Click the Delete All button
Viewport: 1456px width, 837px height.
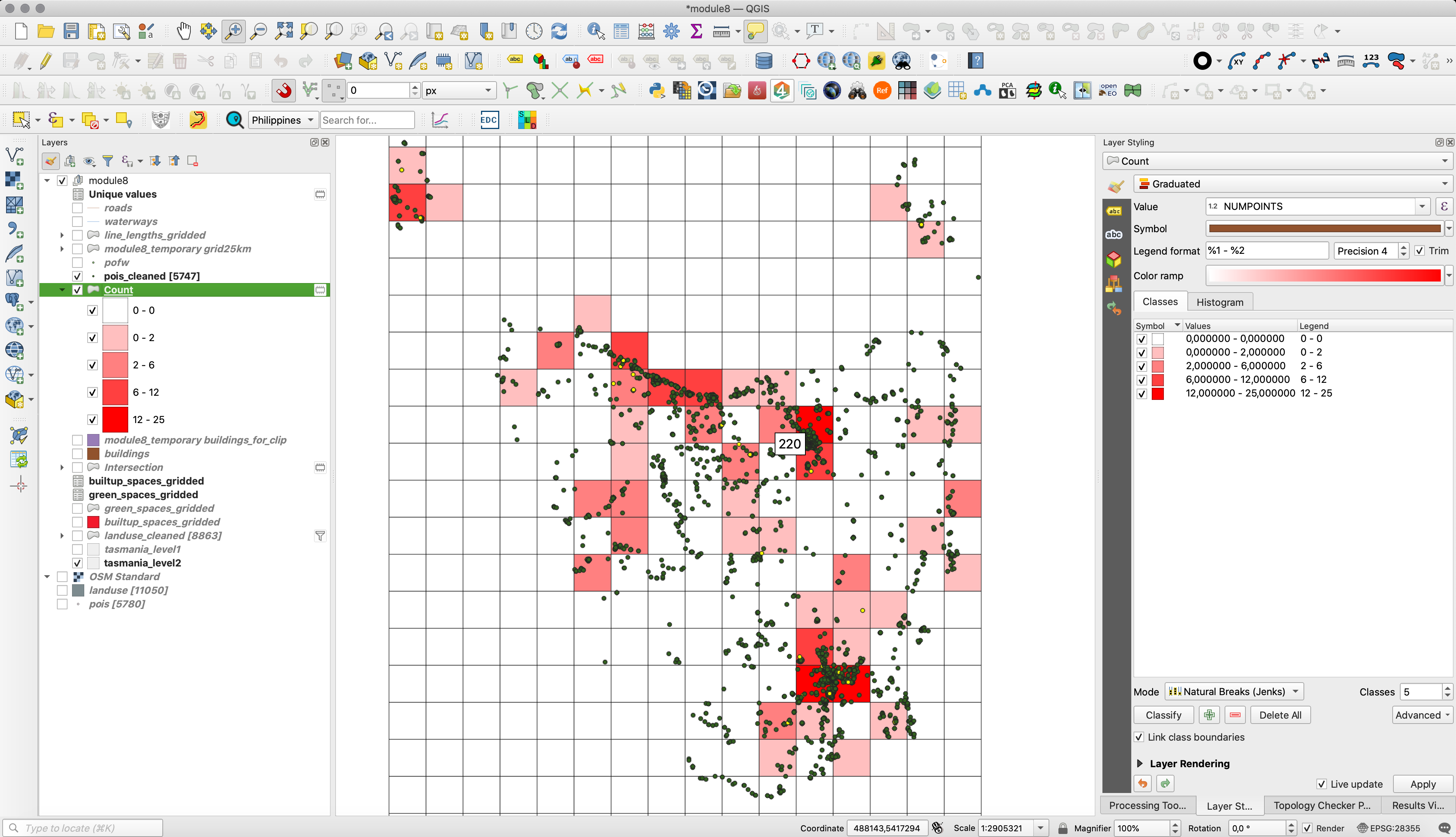[1281, 714]
